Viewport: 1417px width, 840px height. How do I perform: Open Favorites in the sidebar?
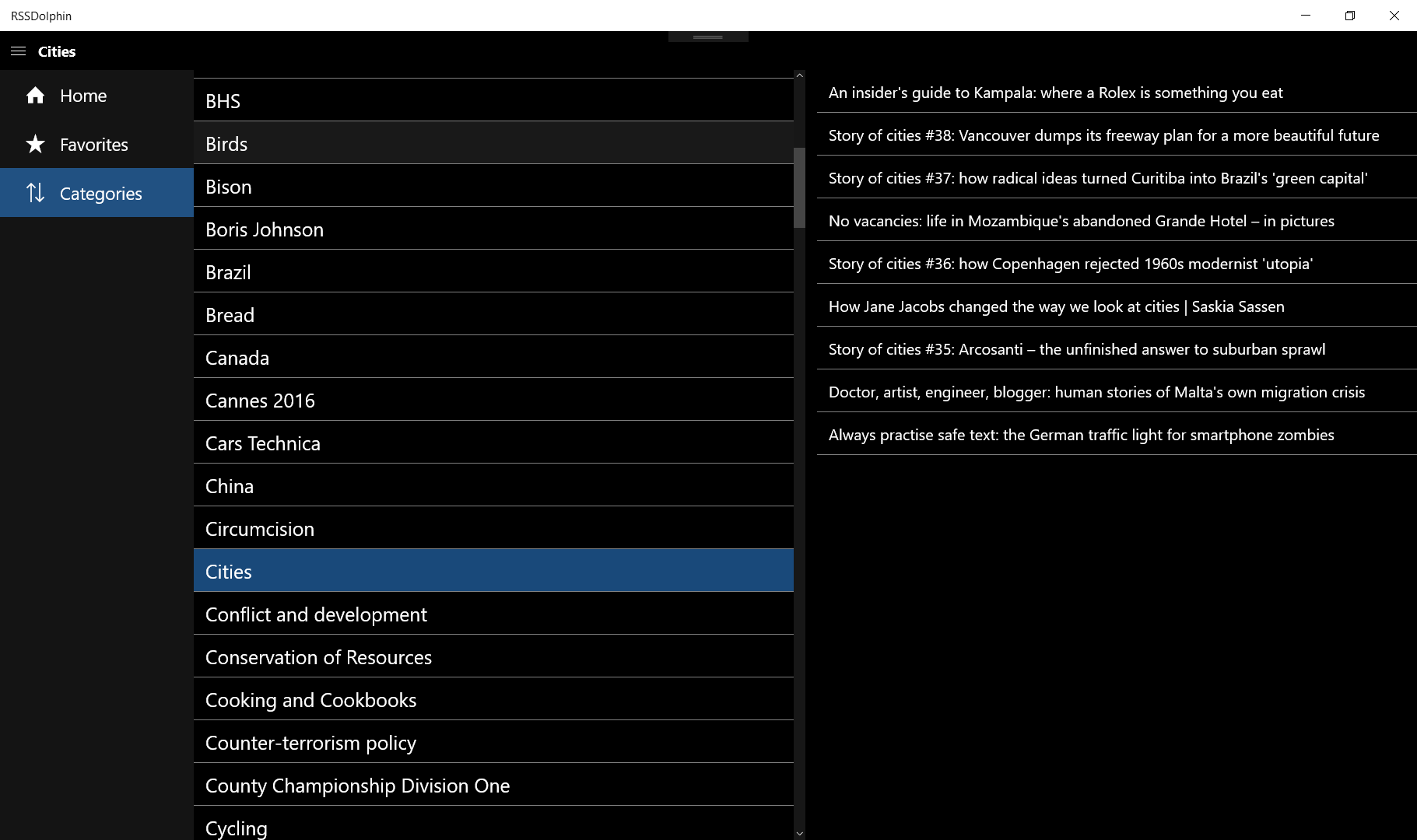pyautogui.click(x=96, y=144)
